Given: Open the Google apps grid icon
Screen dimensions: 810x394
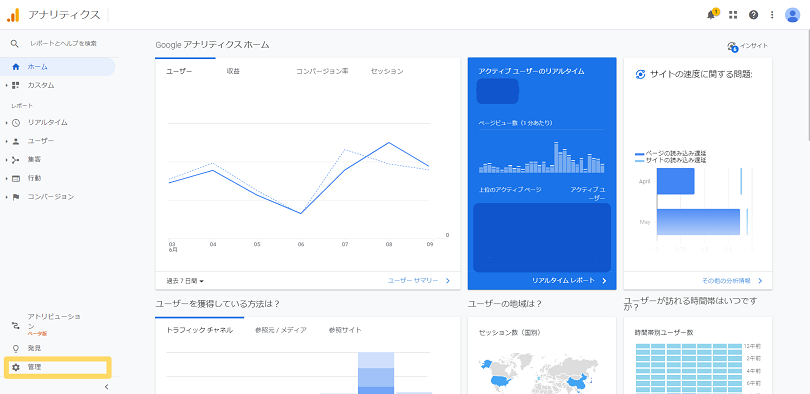Looking at the screenshot, I should point(733,15).
